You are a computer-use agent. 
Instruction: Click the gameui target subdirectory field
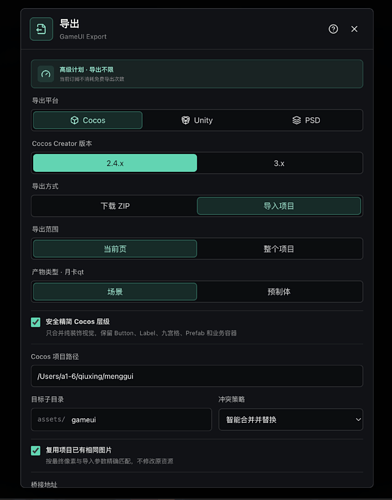click(x=121, y=420)
